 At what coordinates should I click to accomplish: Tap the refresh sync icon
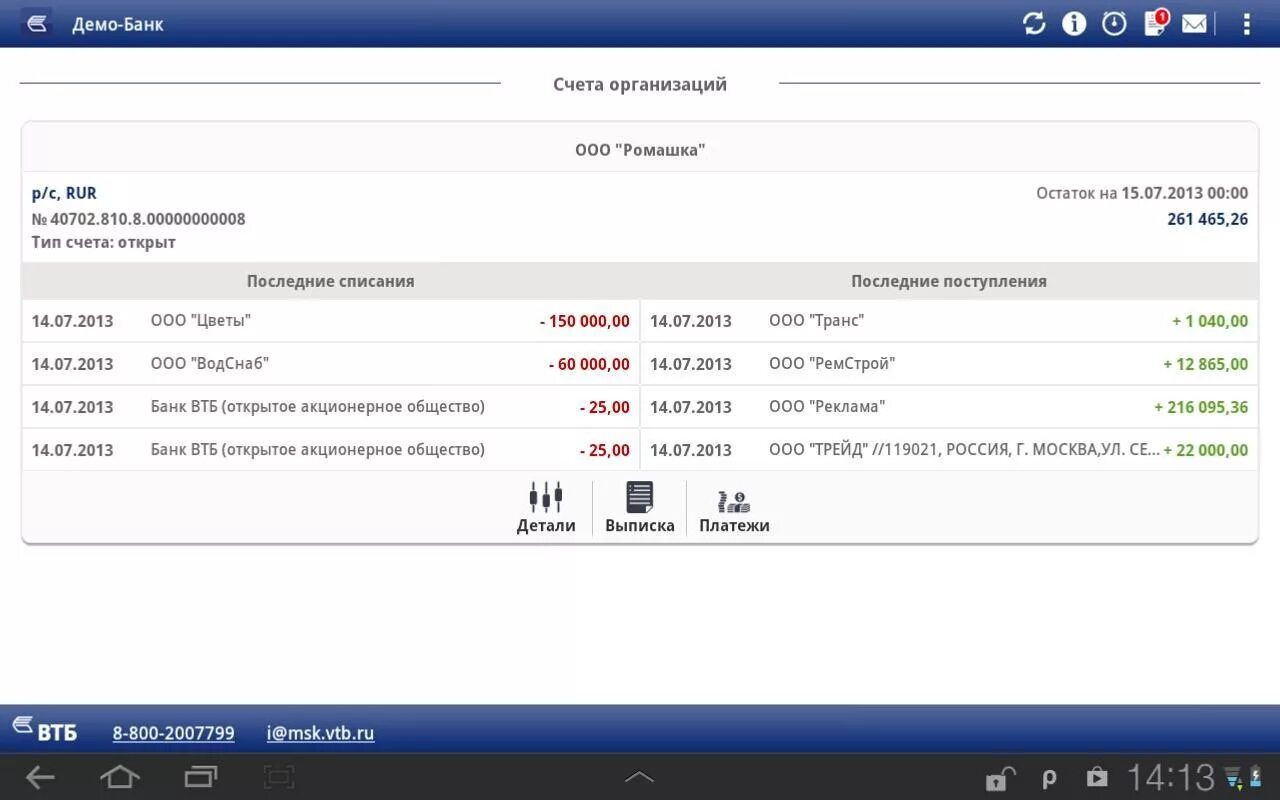point(1034,24)
